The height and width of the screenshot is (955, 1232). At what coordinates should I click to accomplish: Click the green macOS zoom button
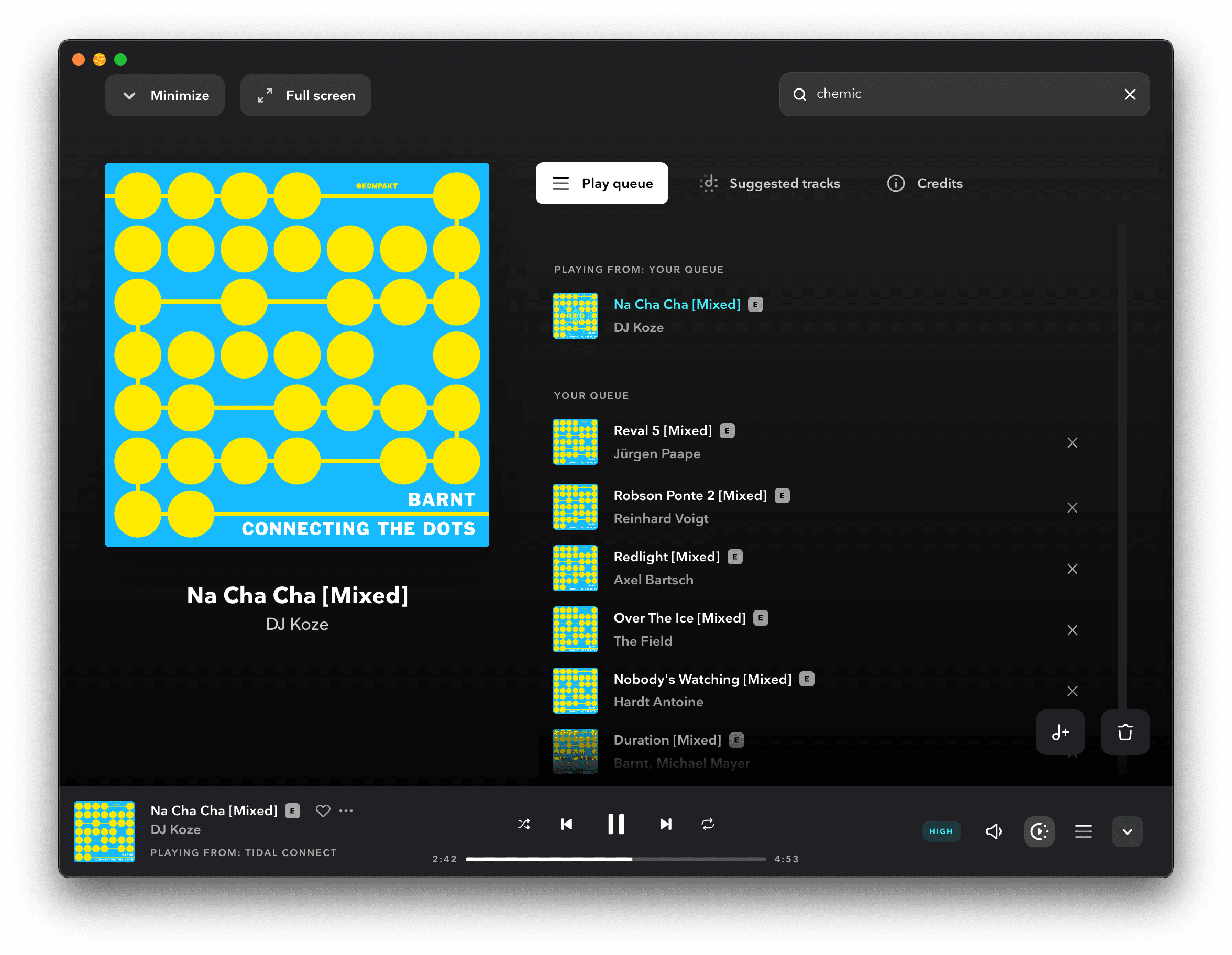(x=120, y=60)
